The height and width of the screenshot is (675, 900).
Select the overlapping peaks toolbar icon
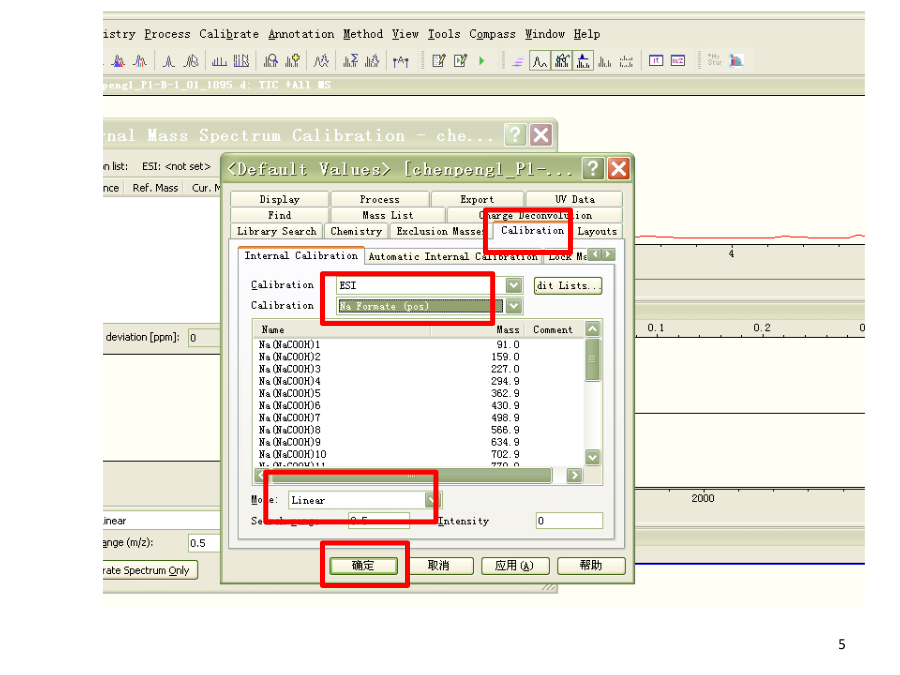(191, 61)
